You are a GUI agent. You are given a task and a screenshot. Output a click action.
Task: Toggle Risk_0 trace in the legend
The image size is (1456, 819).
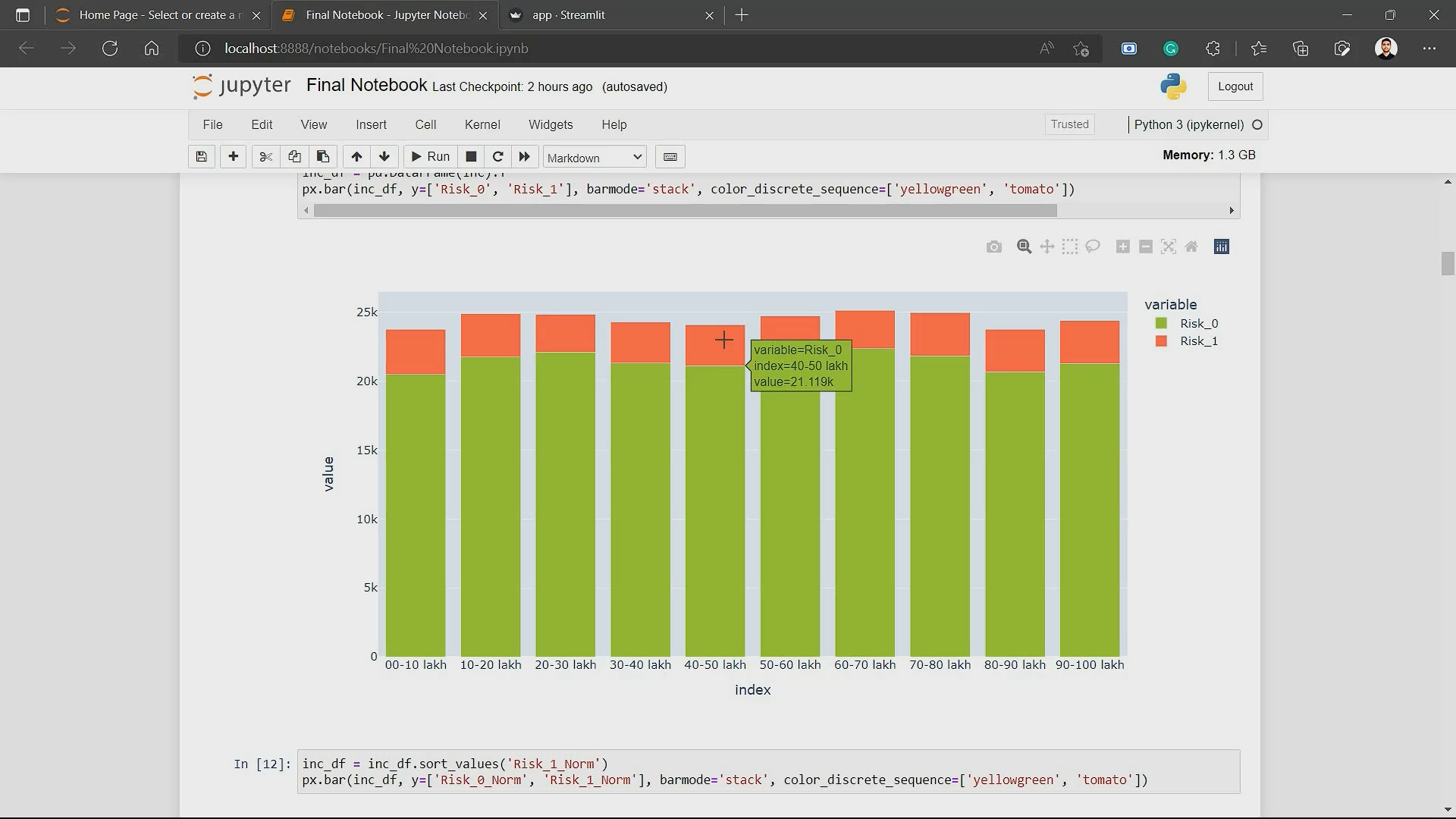(1198, 324)
